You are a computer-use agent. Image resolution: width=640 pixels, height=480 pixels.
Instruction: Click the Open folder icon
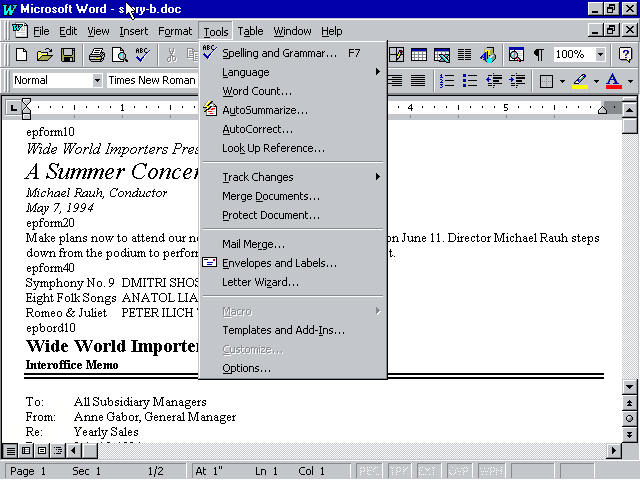(44, 54)
